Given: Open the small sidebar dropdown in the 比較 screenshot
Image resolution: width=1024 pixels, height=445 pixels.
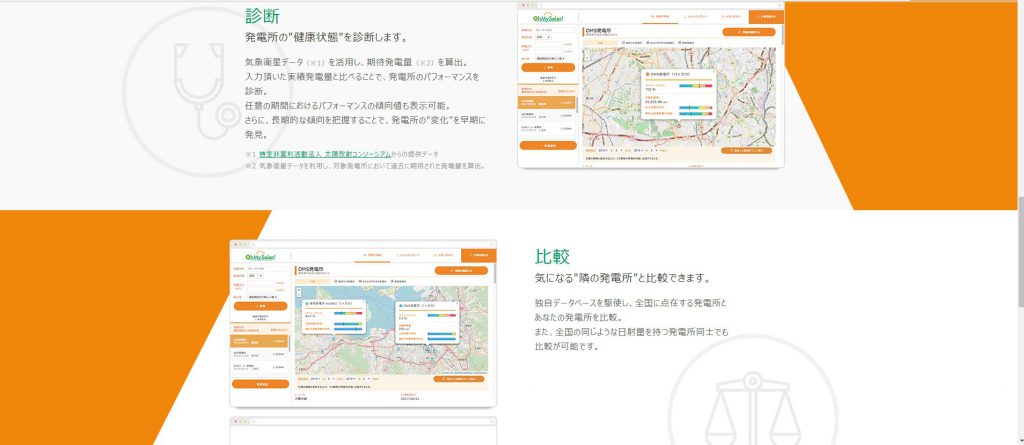Looking at the screenshot, I should tap(257, 276).
